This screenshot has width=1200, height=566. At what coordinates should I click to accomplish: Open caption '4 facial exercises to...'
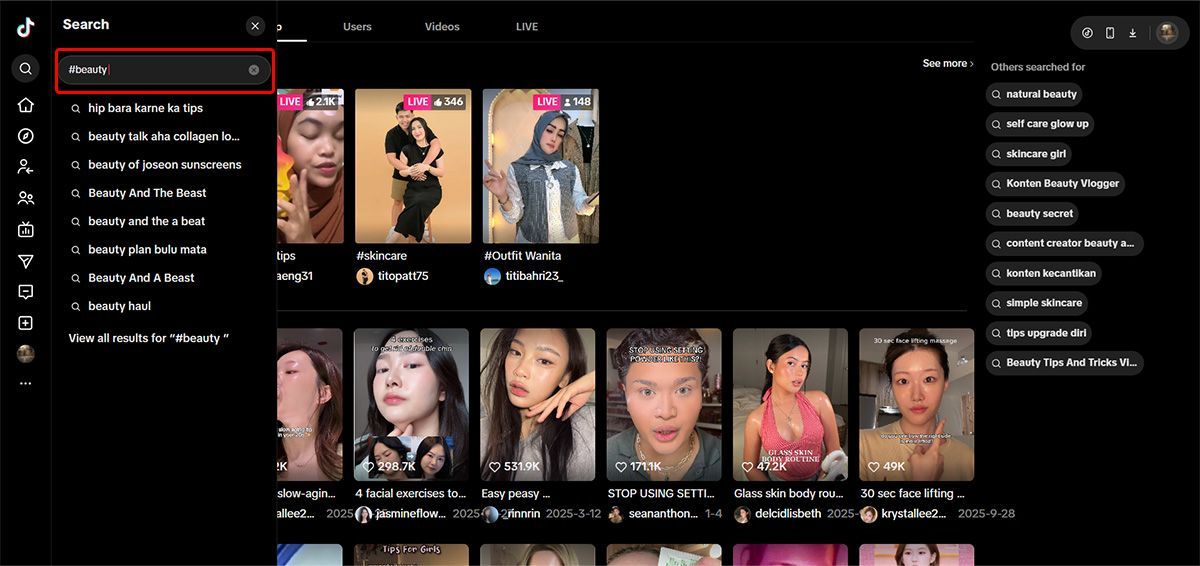[411, 493]
